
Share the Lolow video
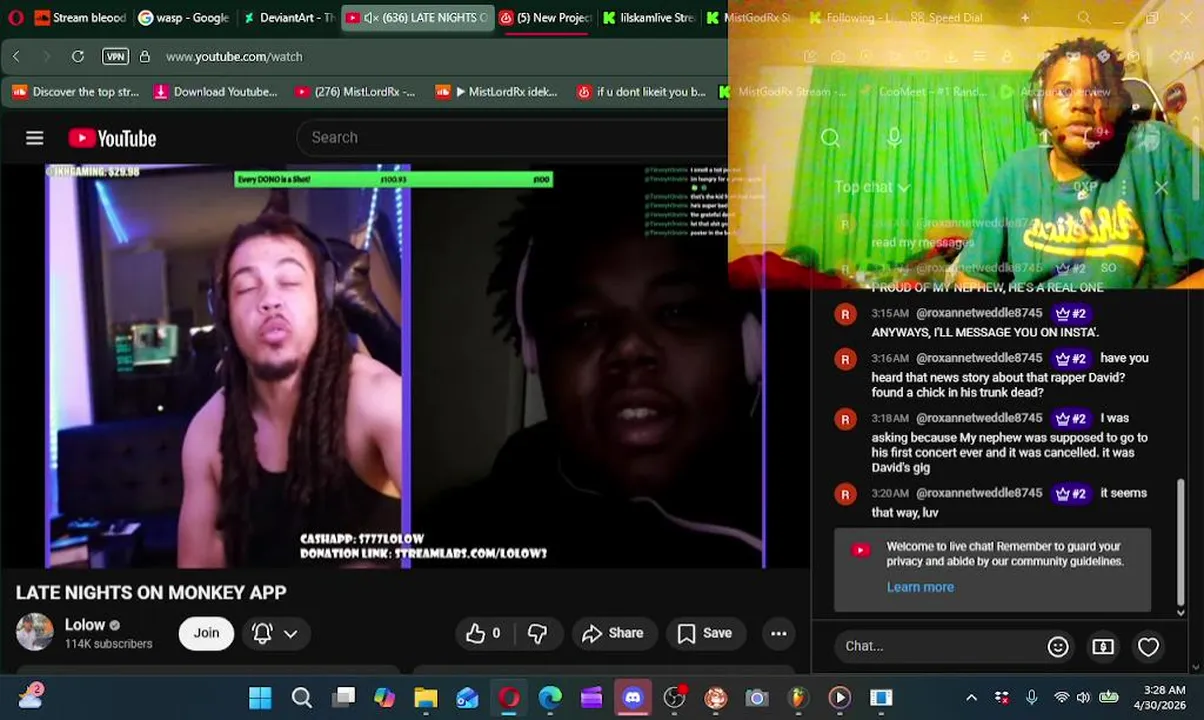pos(612,633)
